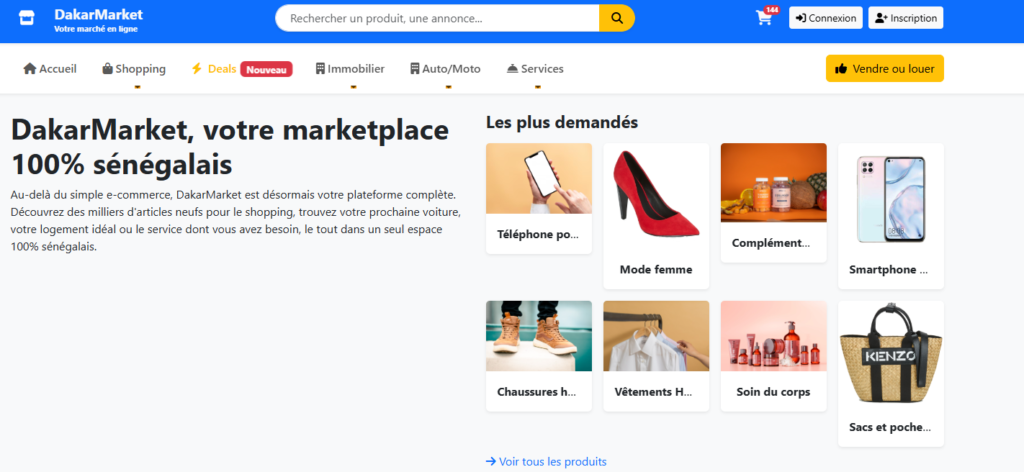Open the Shopping menu item

tap(134, 69)
